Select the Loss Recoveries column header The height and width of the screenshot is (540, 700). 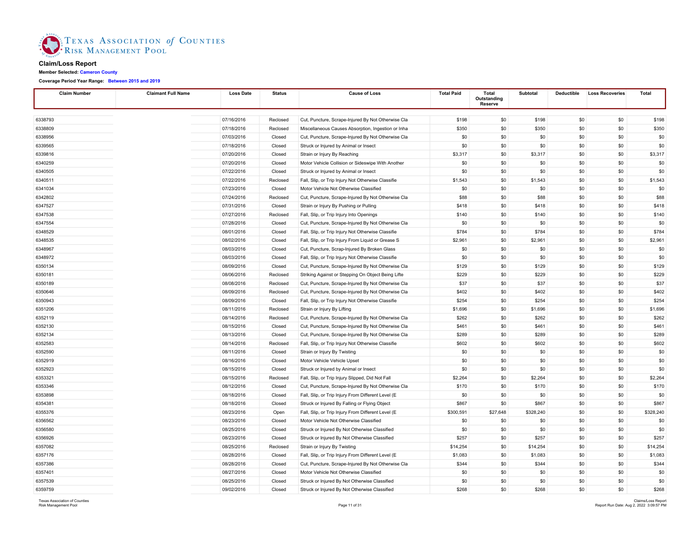606,93
